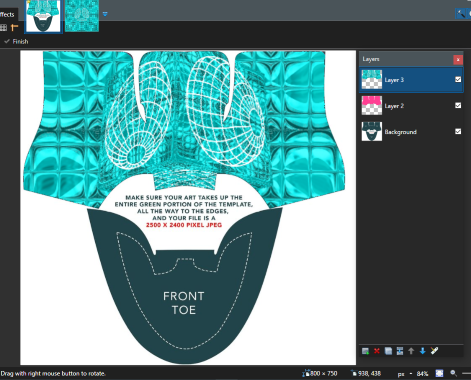Viewport: 471px width, 380px height.
Task: Click the Finish button
Action: pyautogui.click(x=16, y=41)
